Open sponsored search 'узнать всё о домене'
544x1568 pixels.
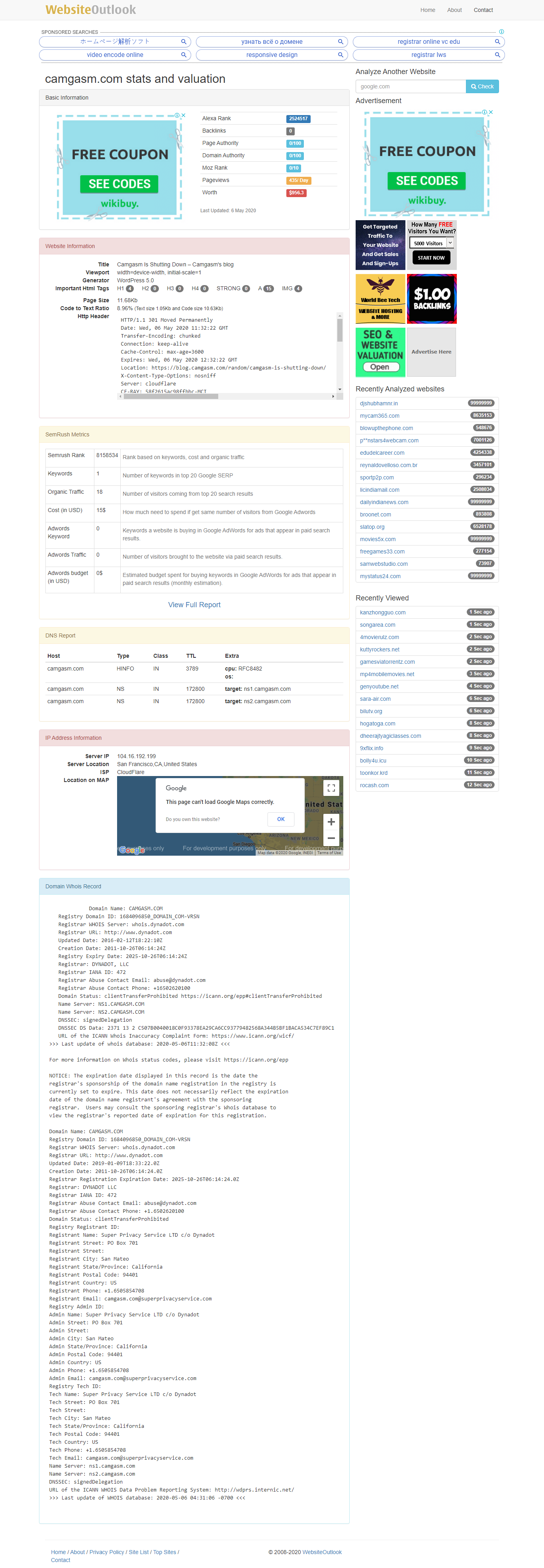click(271, 42)
